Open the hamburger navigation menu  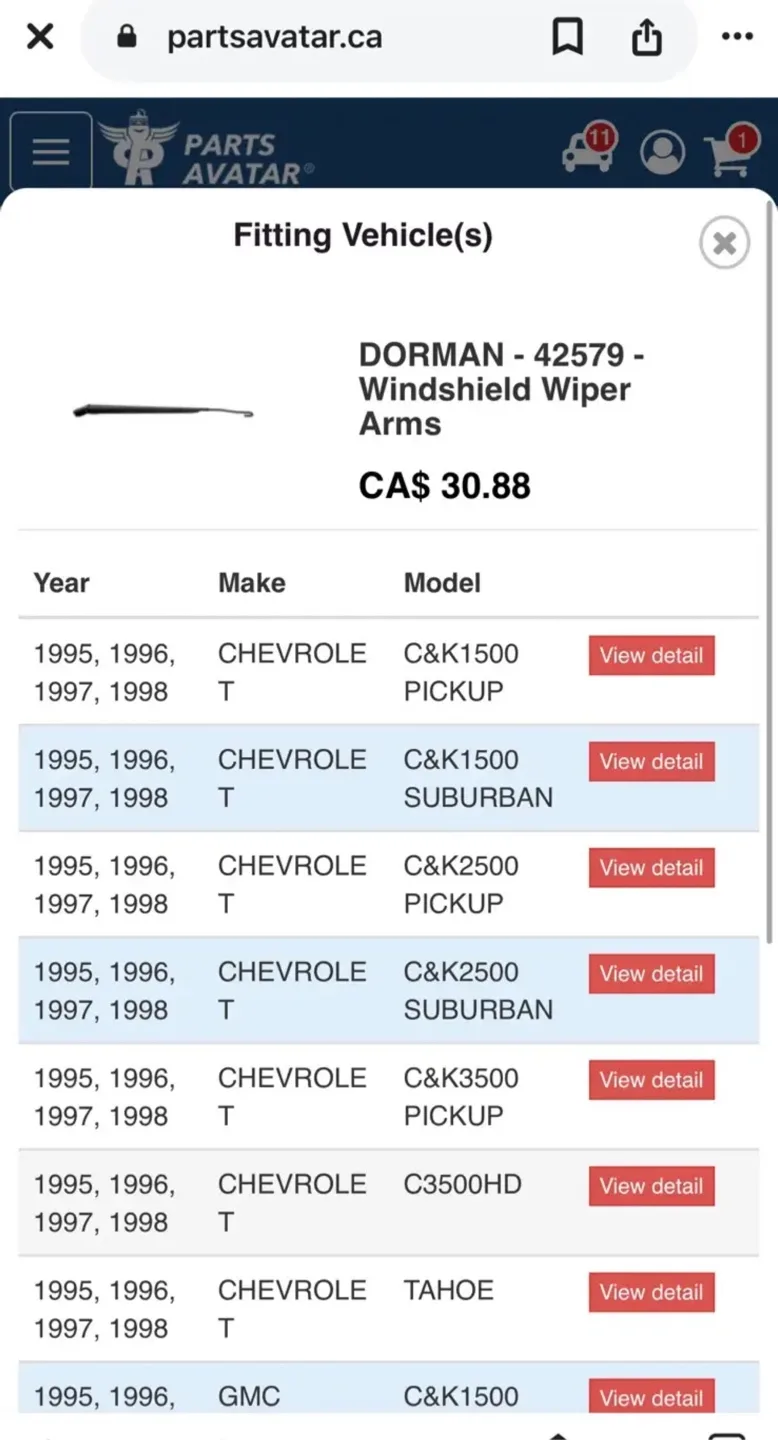point(51,152)
